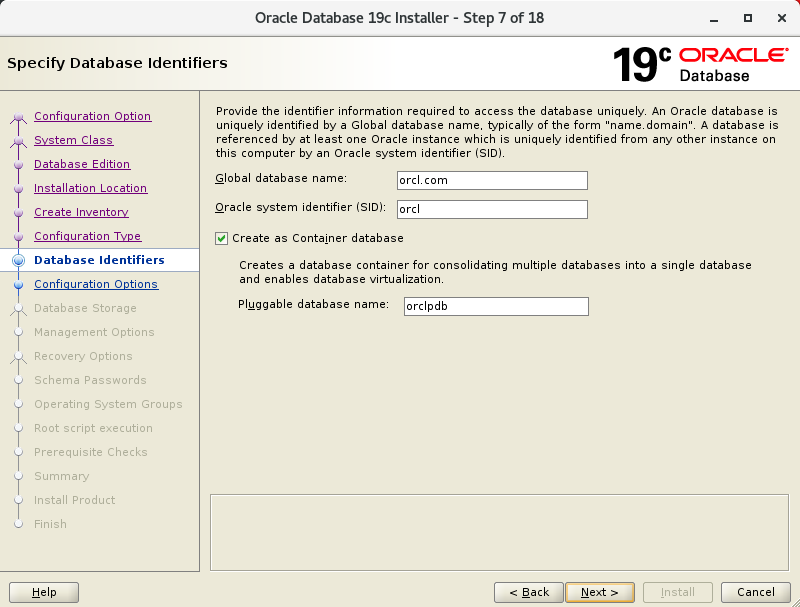Click the Management Options disabled step
The image size is (800, 607).
click(94, 332)
